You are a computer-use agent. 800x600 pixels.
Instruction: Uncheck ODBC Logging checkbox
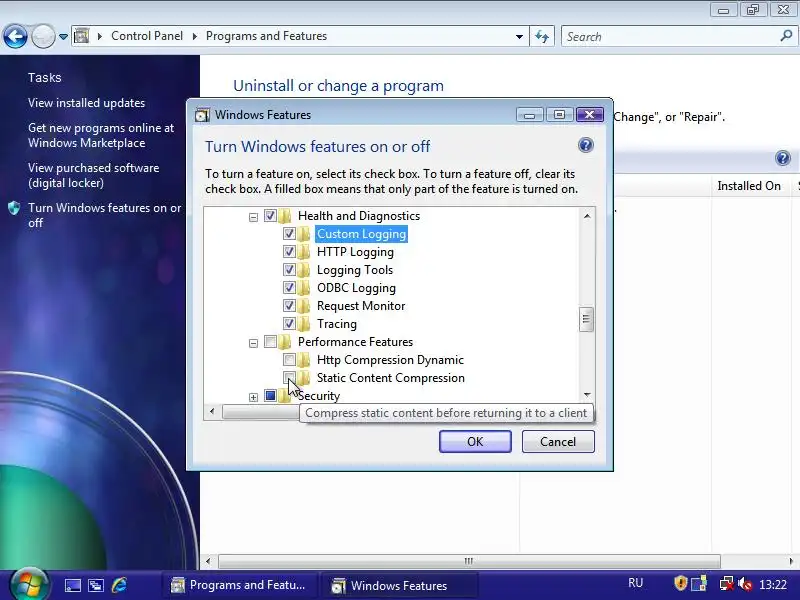click(x=289, y=287)
